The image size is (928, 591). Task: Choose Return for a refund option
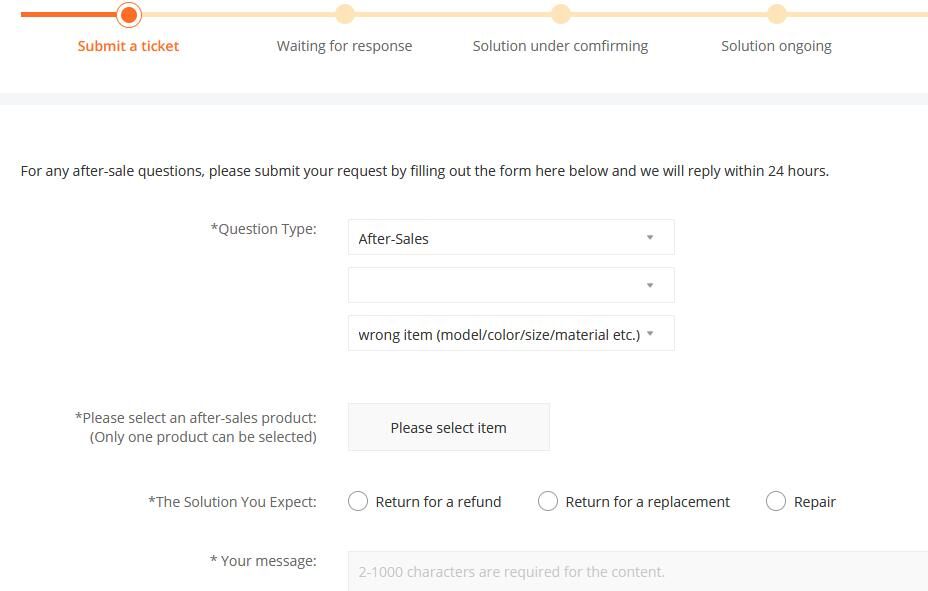[x=358, y=502]
